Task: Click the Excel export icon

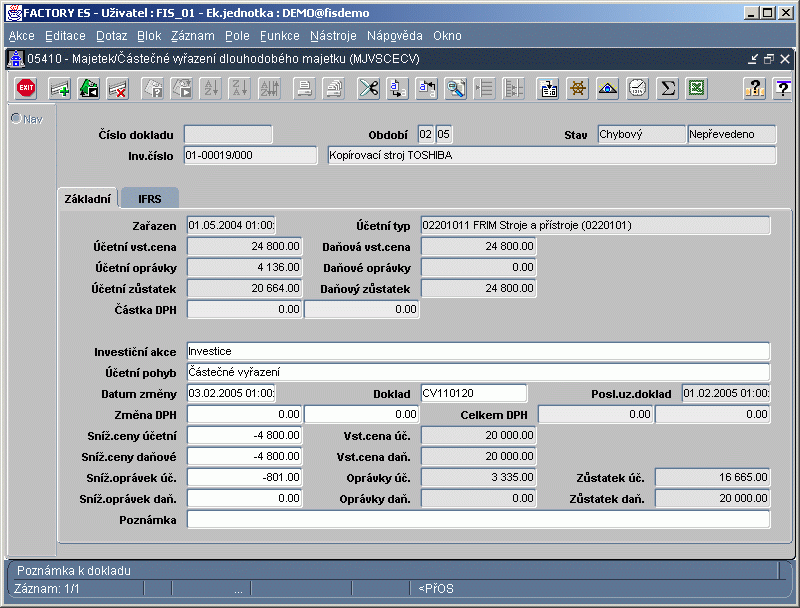Action: pyautogui.click(x=697, y=89)
